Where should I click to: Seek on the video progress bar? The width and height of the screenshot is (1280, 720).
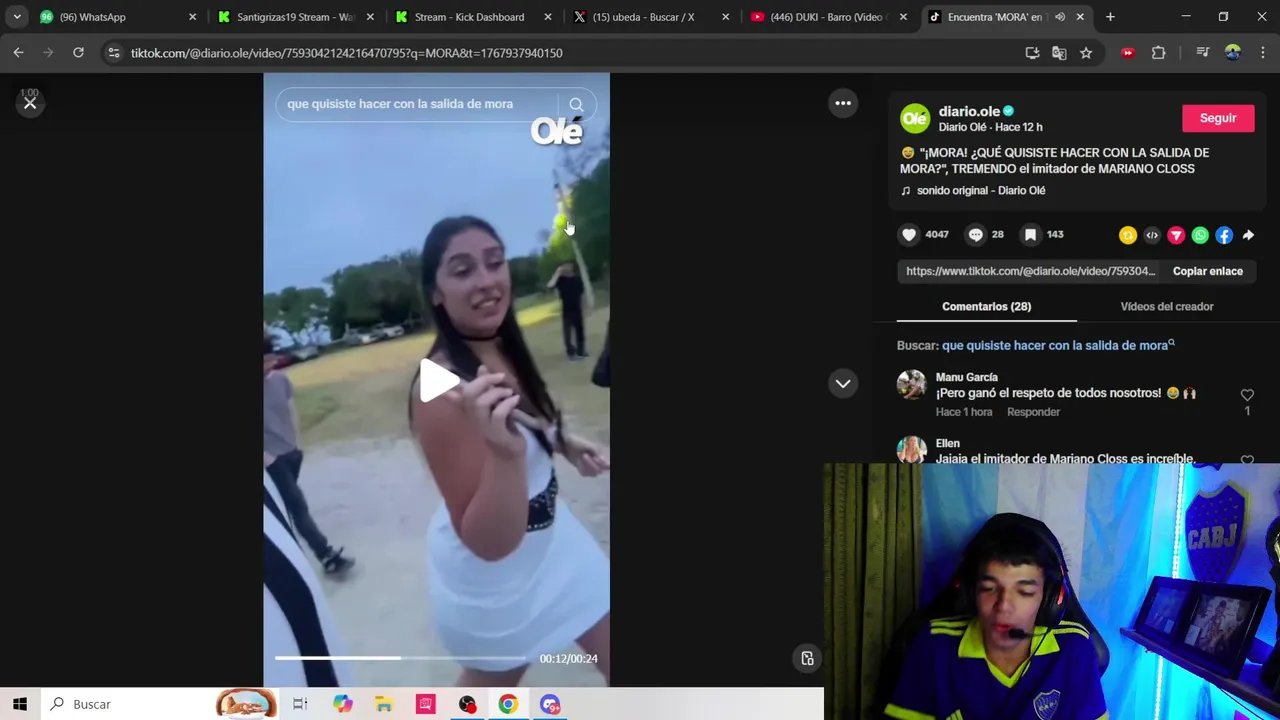400,658
